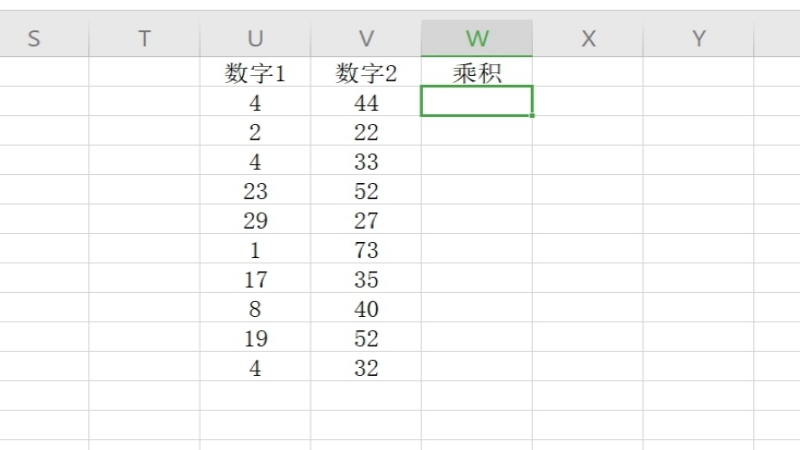Select the 乘积 header cell
Image resolution: width=800 pixels, height=450 pixels.
point(477,73)
